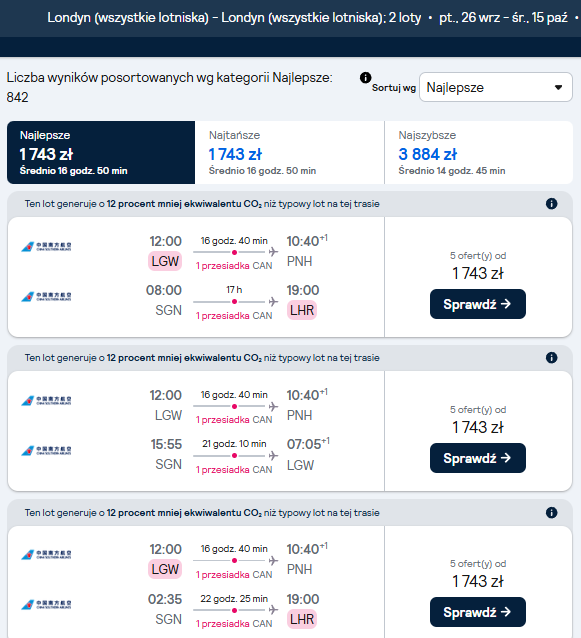Click info icon beside Sortuj wg
581x638 pixels.
365,77
